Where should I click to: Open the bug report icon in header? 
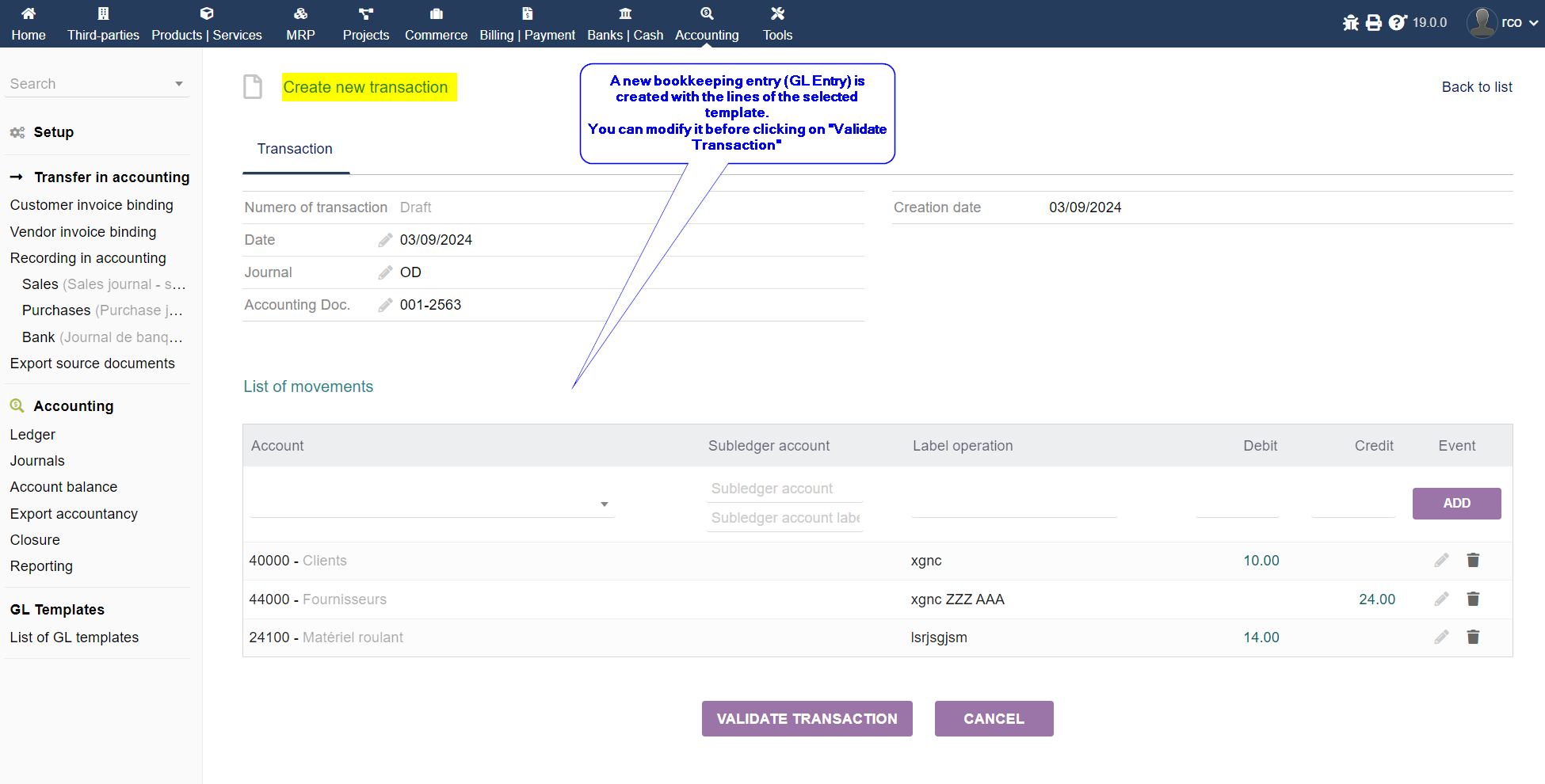click(1351, 23)
